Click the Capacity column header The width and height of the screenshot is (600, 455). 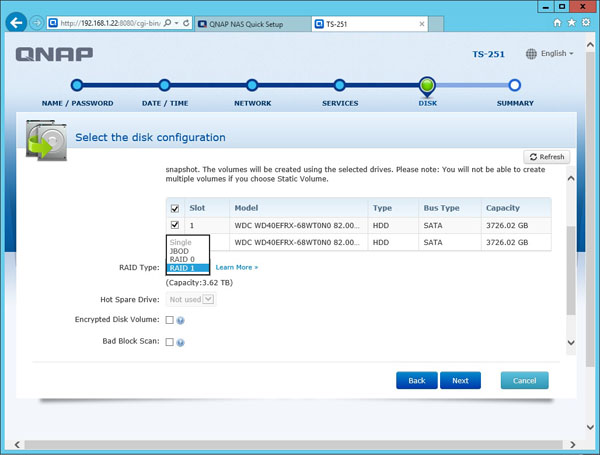516,208
